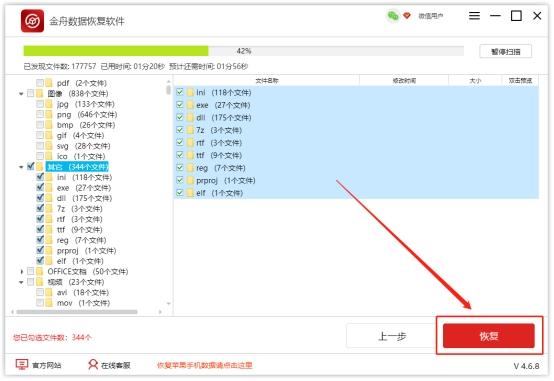Select the 其它 (344个文件) tree item
Viewport: 554px width, 381px height.
(77, 166)
